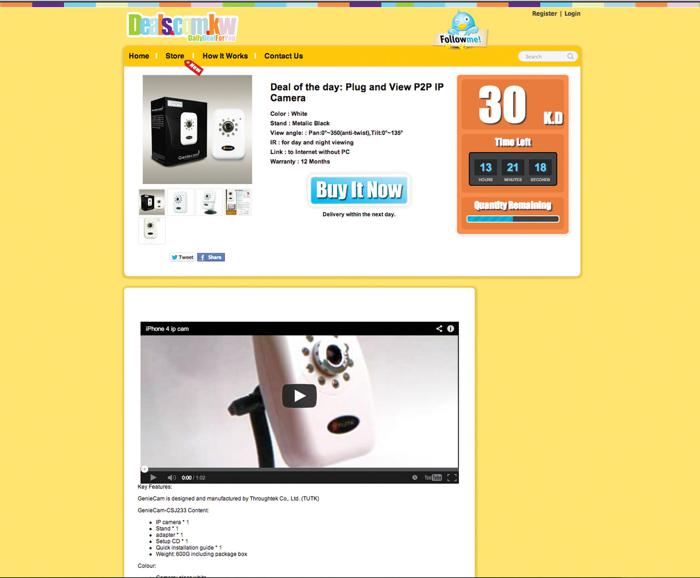Click the hours countdown value 13

(486, 167)
